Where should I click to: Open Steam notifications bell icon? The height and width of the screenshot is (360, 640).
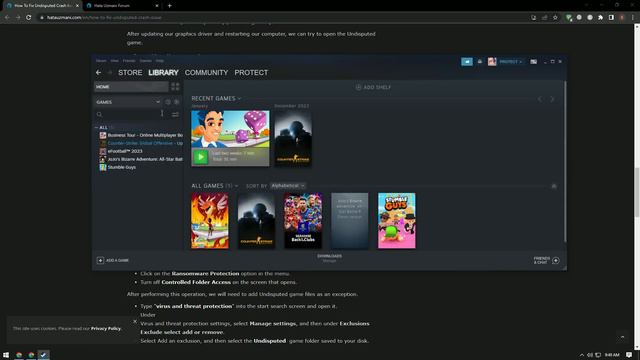[480, 62]
